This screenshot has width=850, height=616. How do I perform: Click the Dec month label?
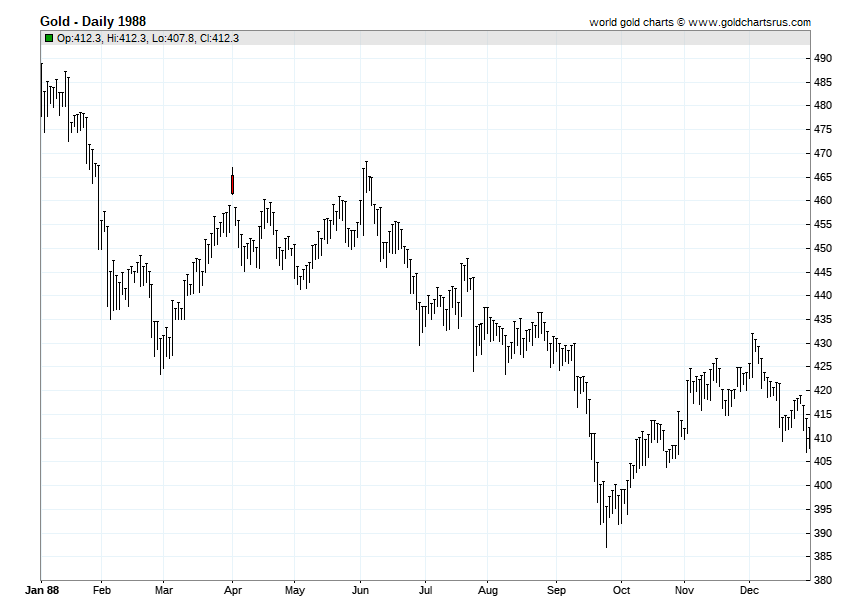point(749,590)
